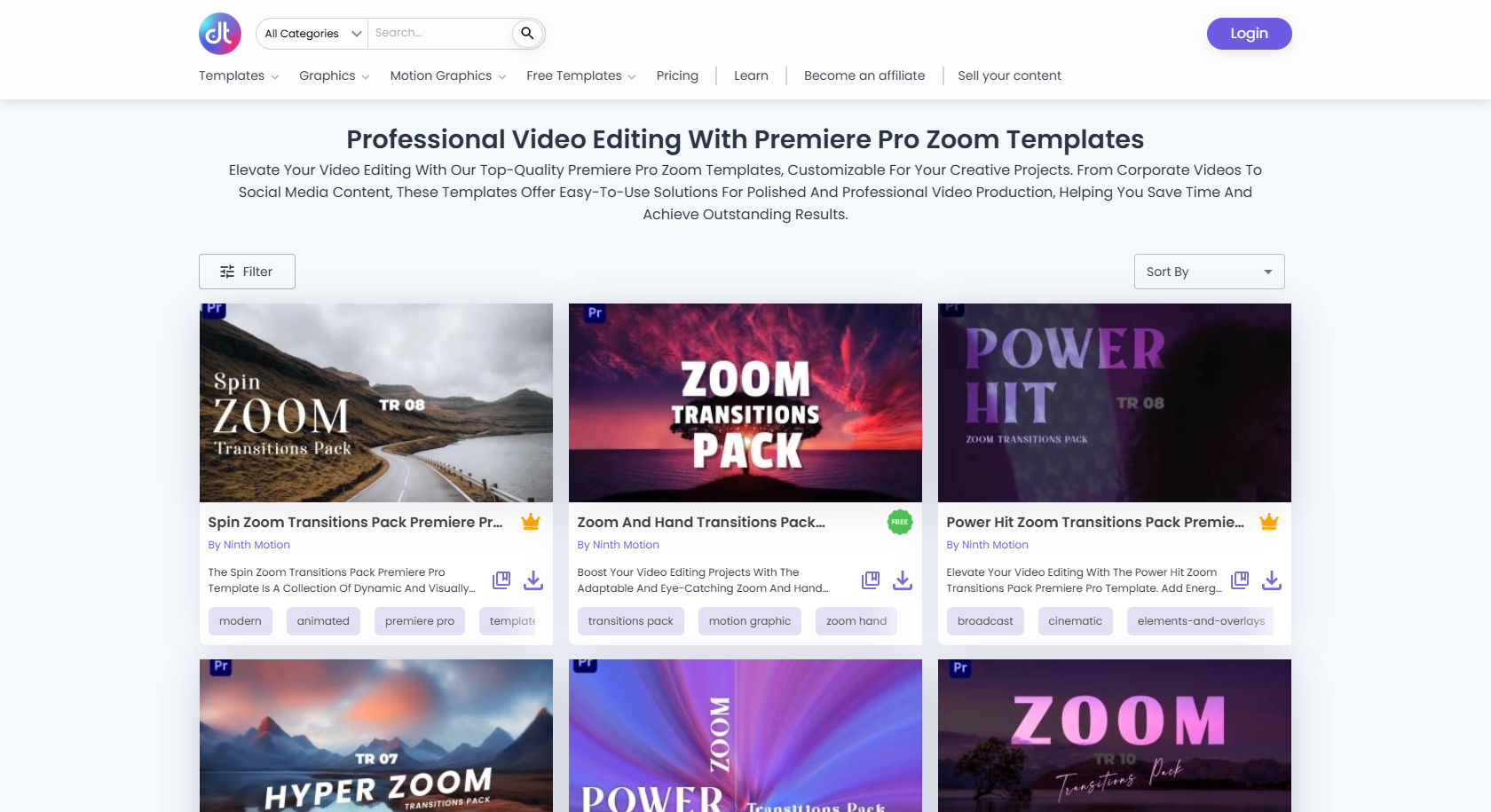Viewport: 1491px width, 812px height.
Task: Expand the Graphics menu
Action: [335, 75]
